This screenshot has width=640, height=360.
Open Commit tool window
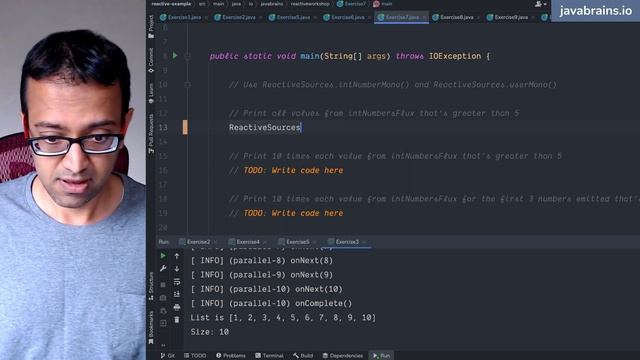click(x=151, y=60)
